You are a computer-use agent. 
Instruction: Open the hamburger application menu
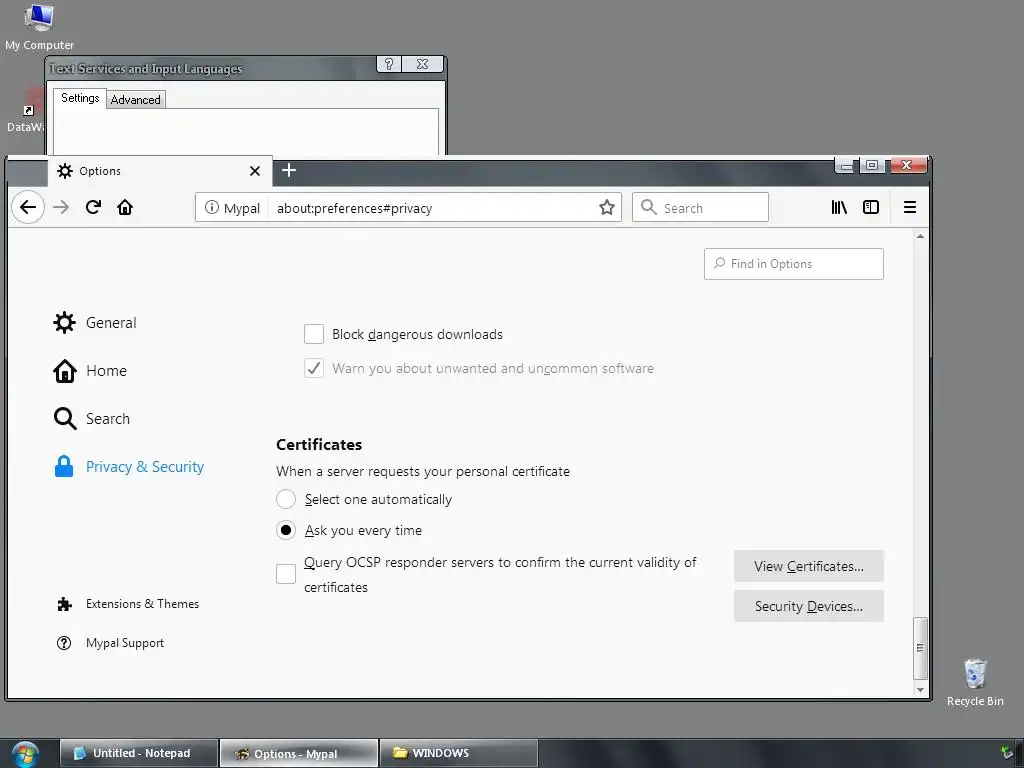click(x=910, y=208)
